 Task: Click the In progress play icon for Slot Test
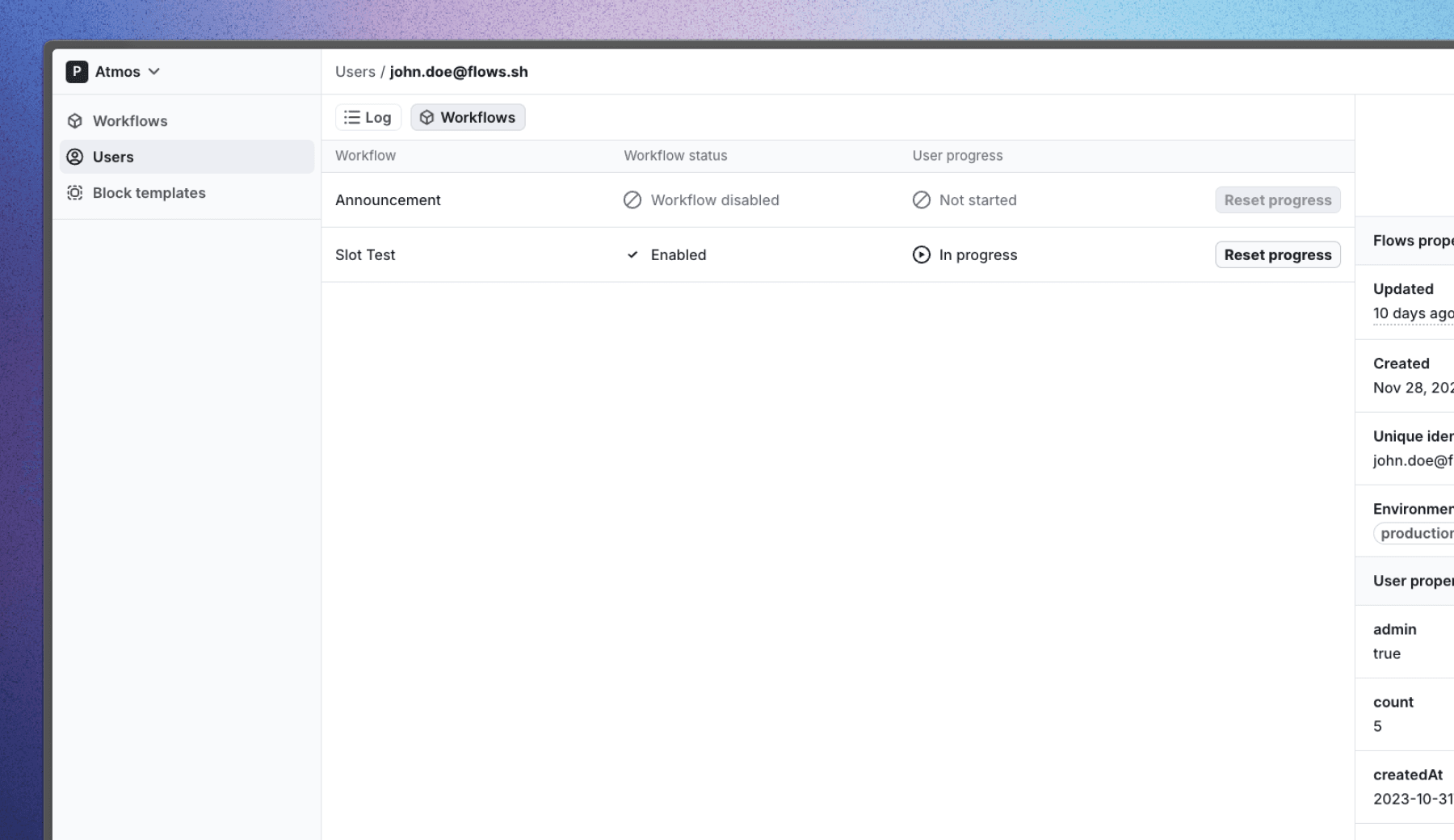pyautogui.click(x=921, y=254)
